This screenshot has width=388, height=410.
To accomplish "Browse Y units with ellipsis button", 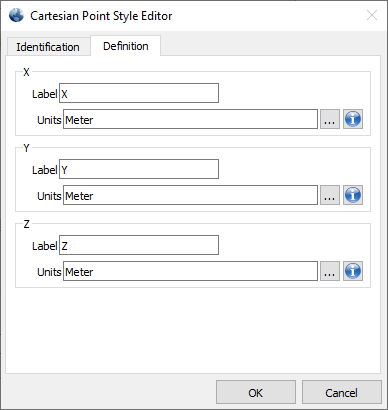I will [x=330, y=195].
